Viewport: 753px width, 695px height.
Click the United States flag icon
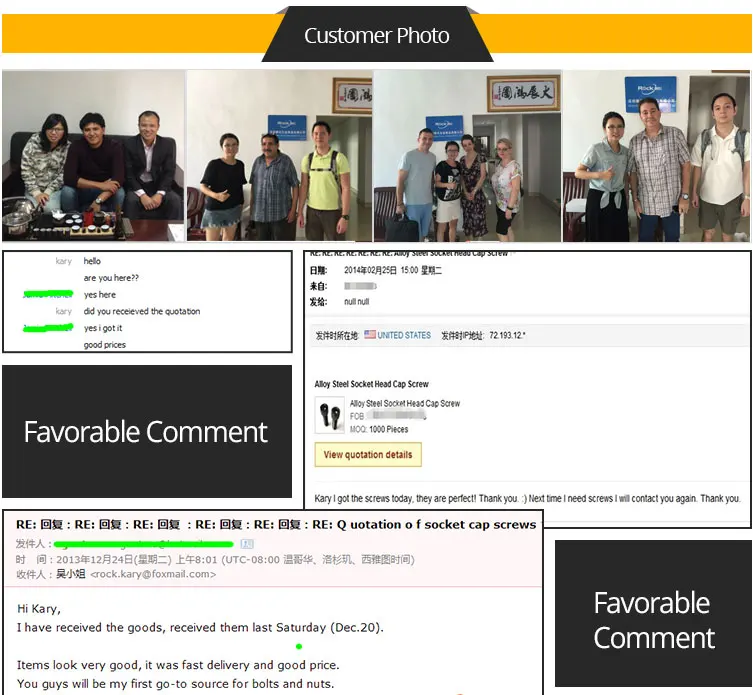[x=369, y=335]
